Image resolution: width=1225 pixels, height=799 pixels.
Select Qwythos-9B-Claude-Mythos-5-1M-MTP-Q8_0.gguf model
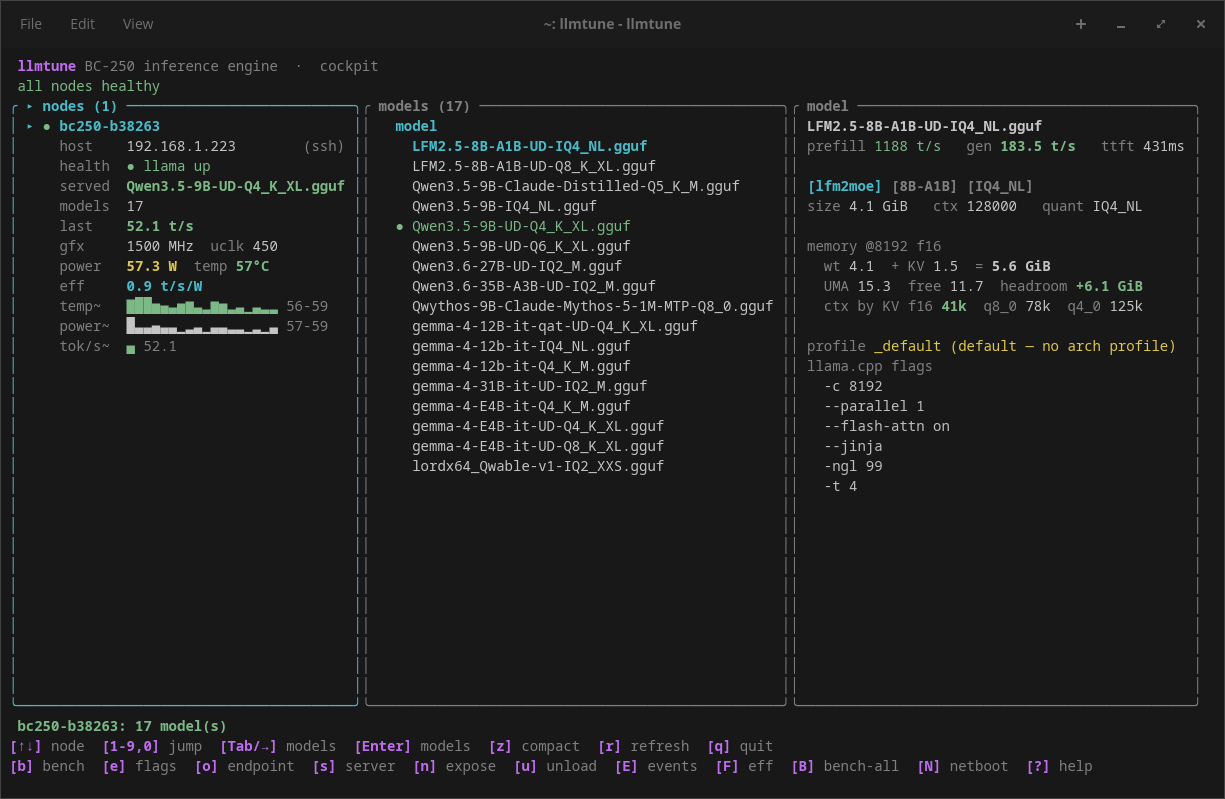pos(593,306)
